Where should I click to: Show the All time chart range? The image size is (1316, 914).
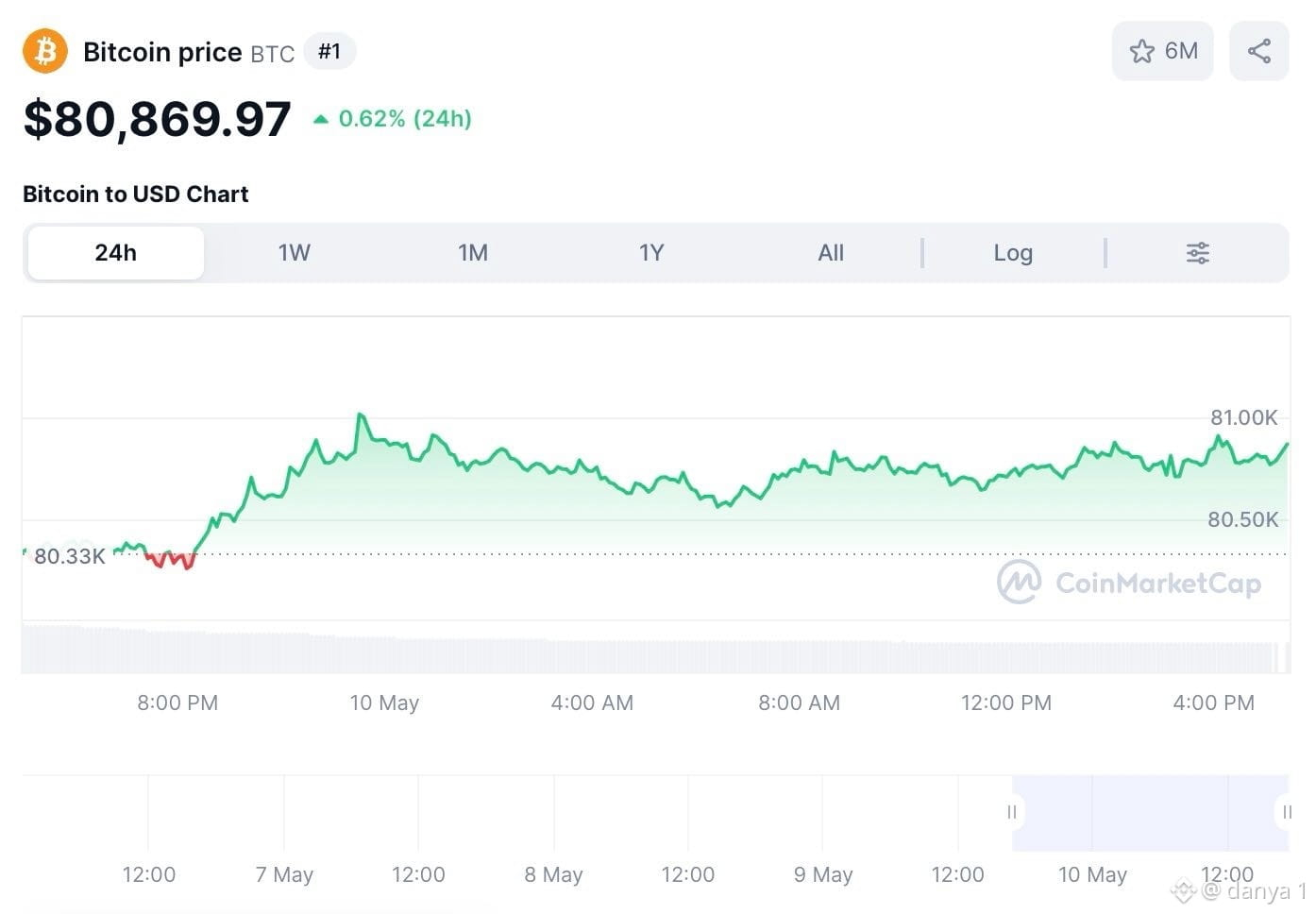831,253
